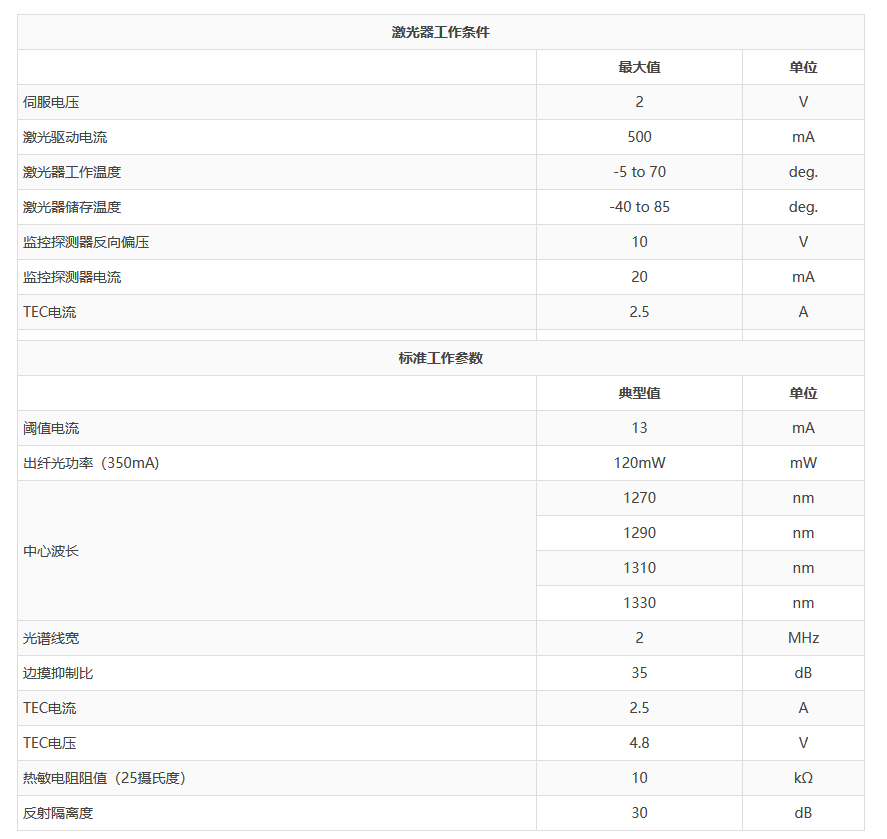The image size is (887, 839).
Task: Click the "-40 to 85" storage temperature value
Action: (x=639, y=207)
